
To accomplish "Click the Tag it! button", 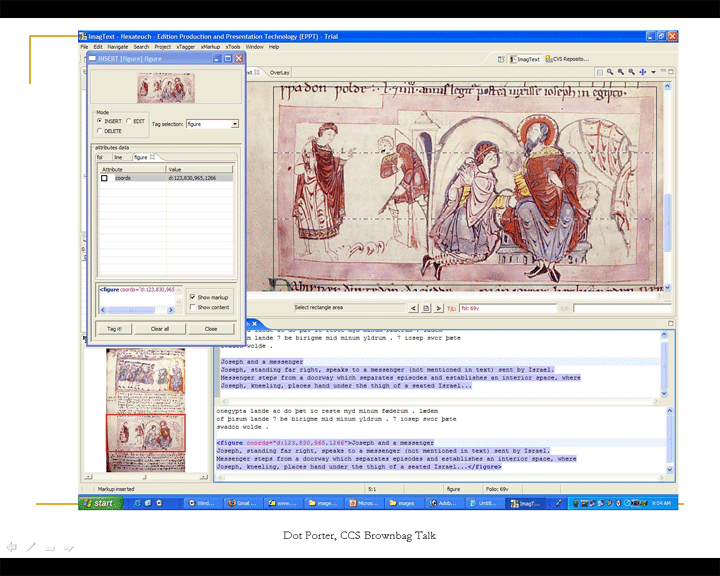I will pos(114,329).
